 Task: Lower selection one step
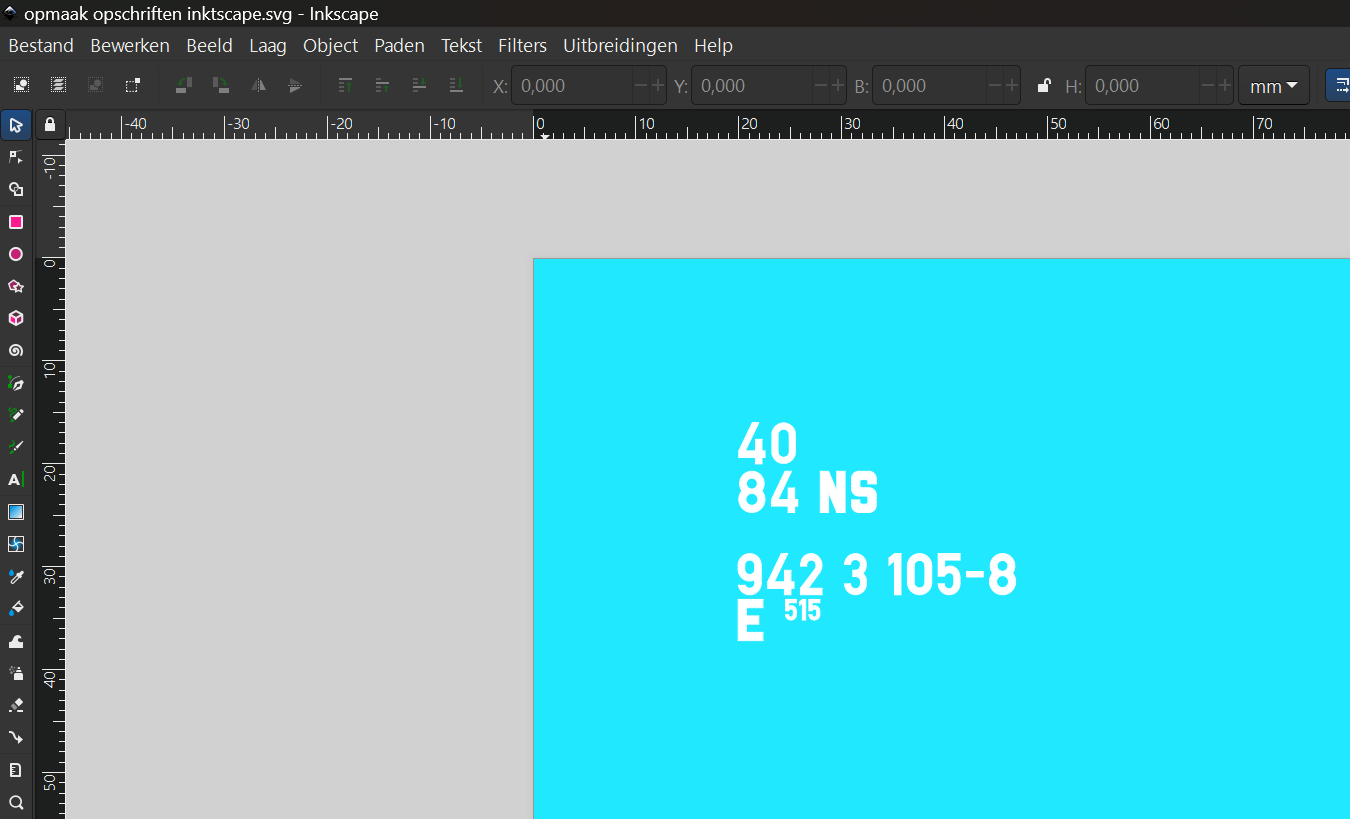[x=419, y=85]
